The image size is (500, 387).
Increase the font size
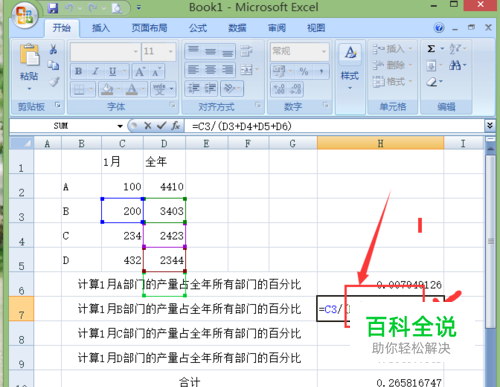tap(140, 71)
